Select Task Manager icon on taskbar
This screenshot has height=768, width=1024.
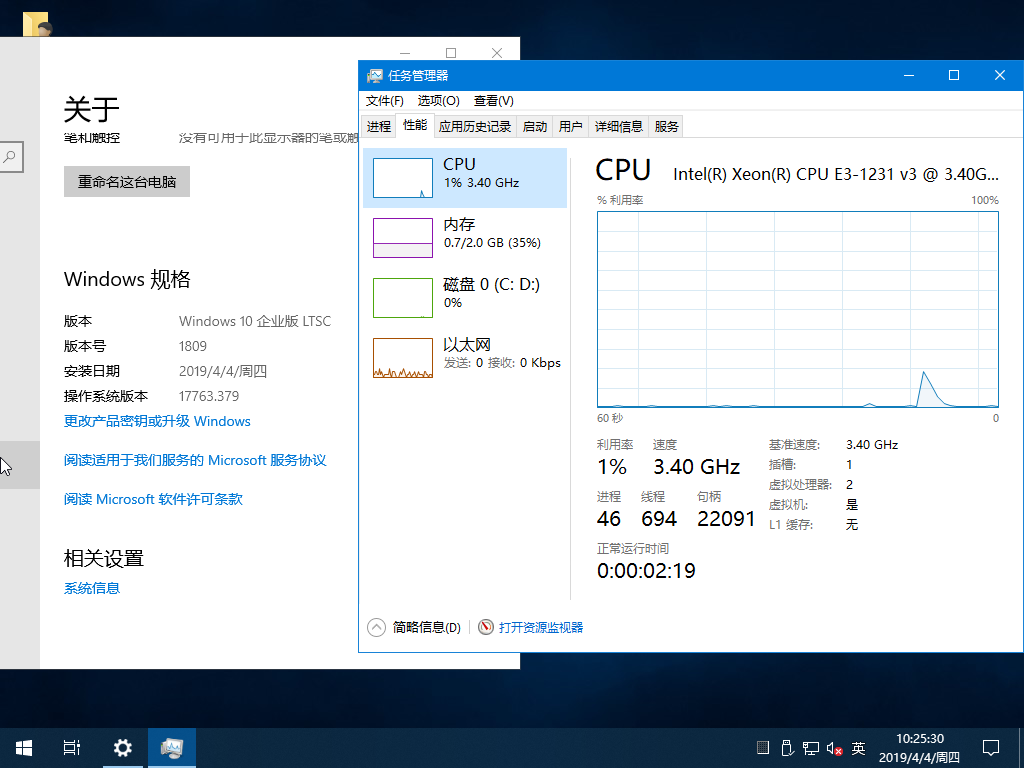click(172, 748)
